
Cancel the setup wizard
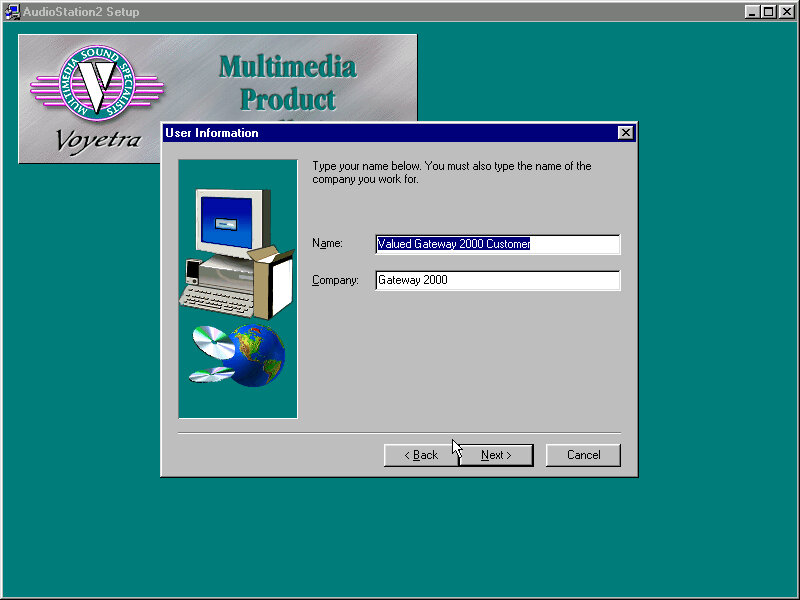pyautogui.click(x=583, y=455)
